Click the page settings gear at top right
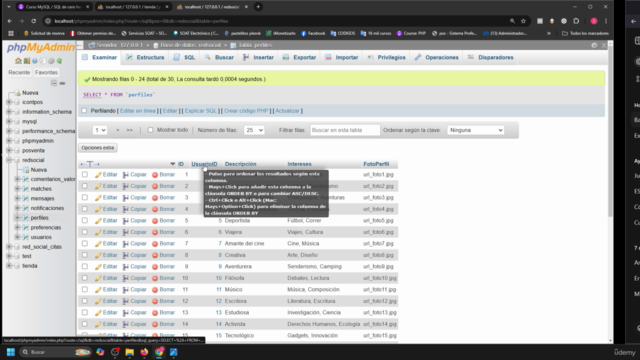 [594, 45]
